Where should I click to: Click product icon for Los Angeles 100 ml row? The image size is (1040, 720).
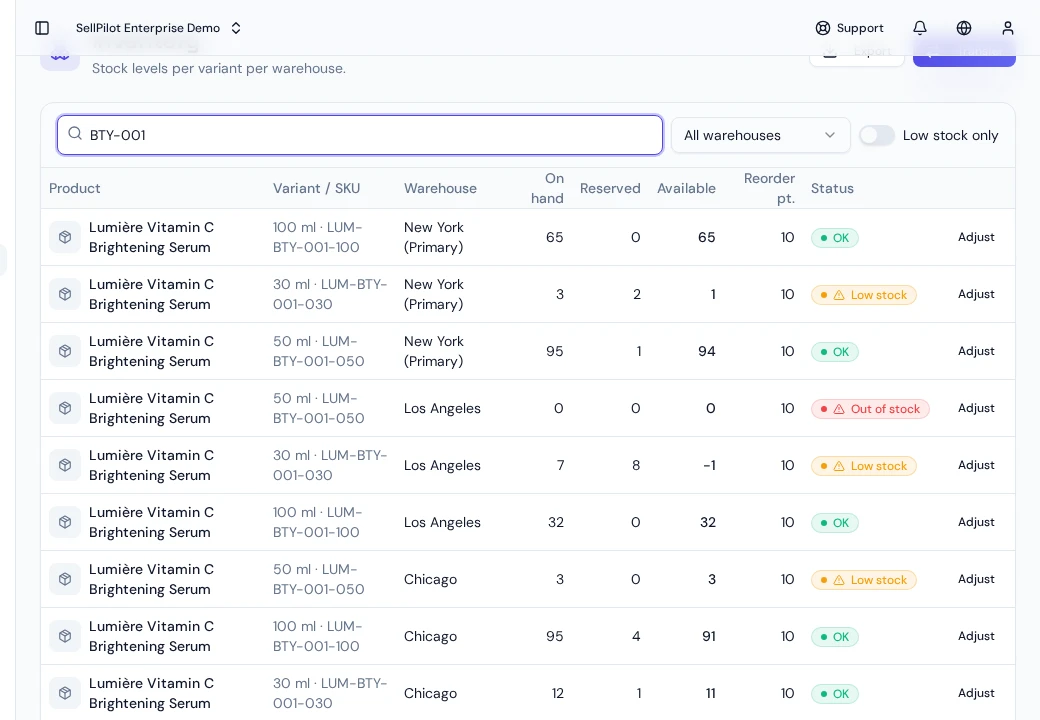65,522
